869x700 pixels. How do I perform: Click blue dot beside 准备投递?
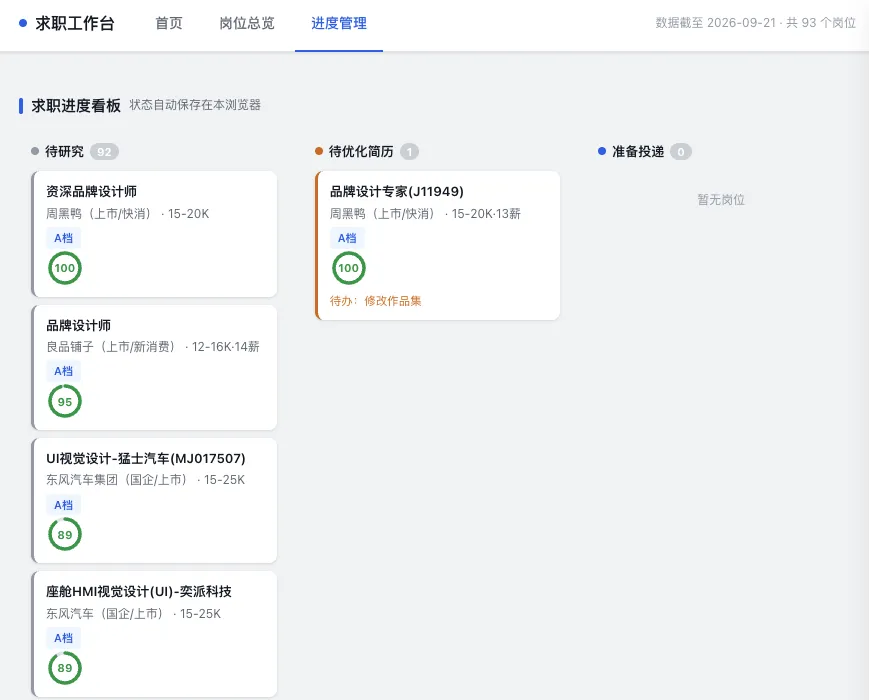[x=602, y=151]
